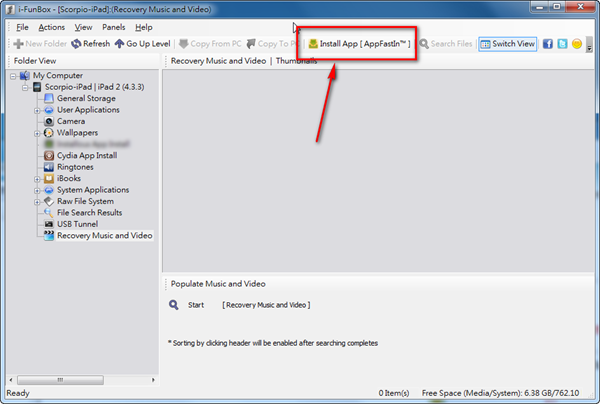Screen dimensions: 600x404
Task: Select the USB Tunnel icon
Action: (49, 224)
